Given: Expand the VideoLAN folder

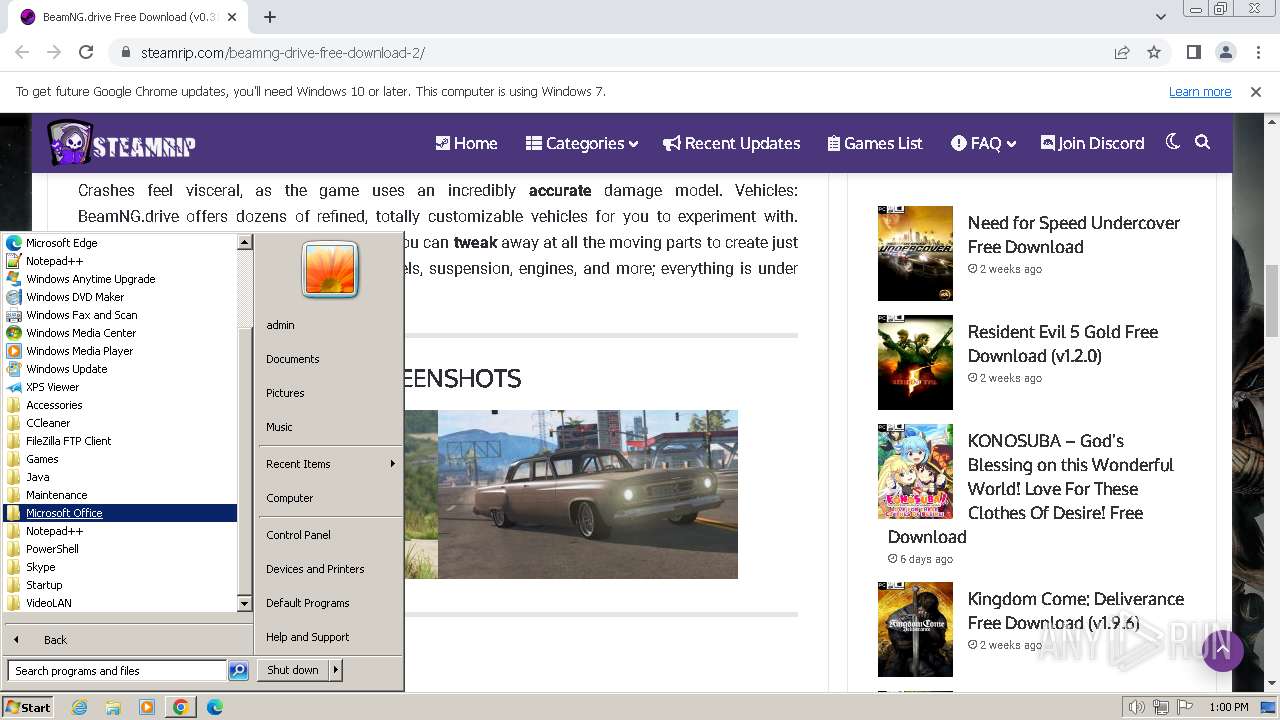Looking at the screenshot, I should pyautogui.click(x=120, y=603).
